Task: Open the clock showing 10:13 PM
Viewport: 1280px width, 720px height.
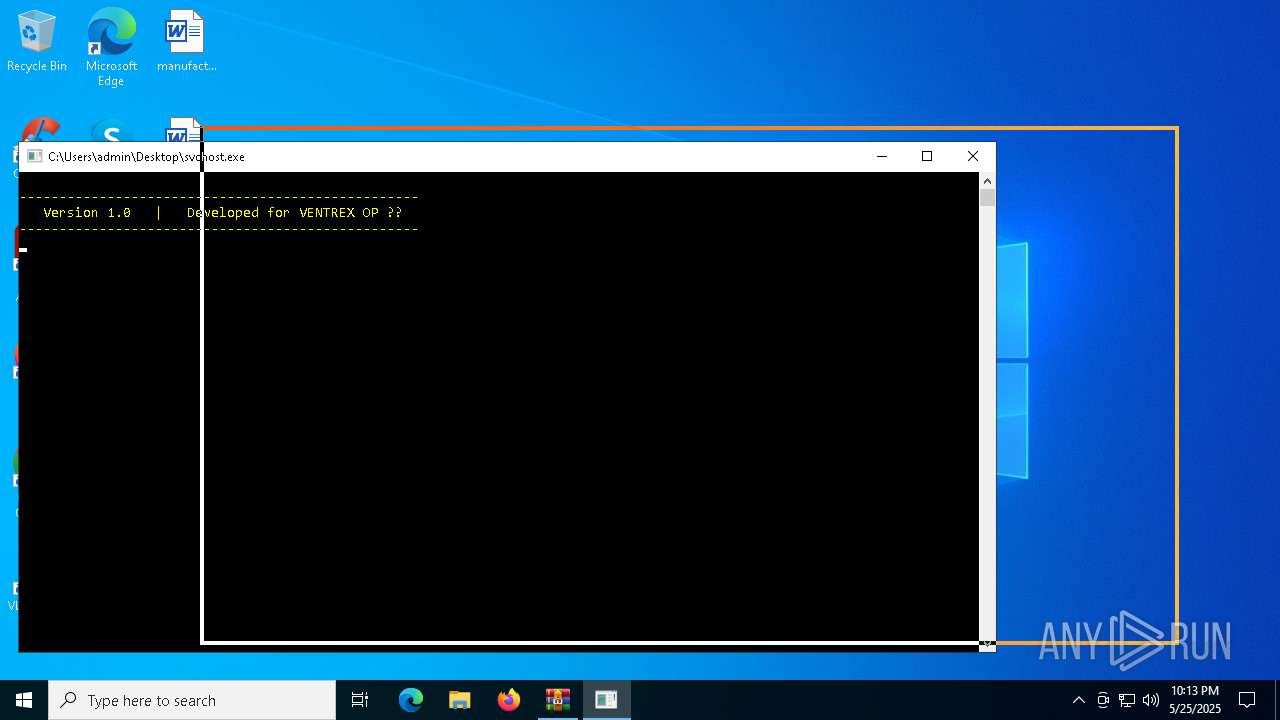Action: (x=1195, y=700)
